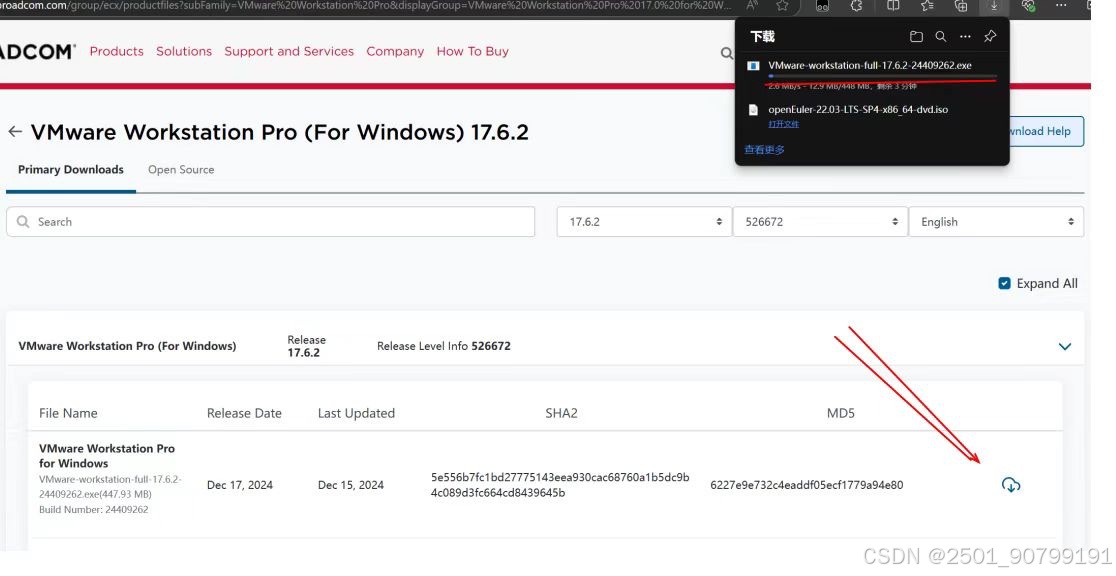
Task: Click the download icon for VMware Workstation Pro
Action: click(x=1011, y=485)
